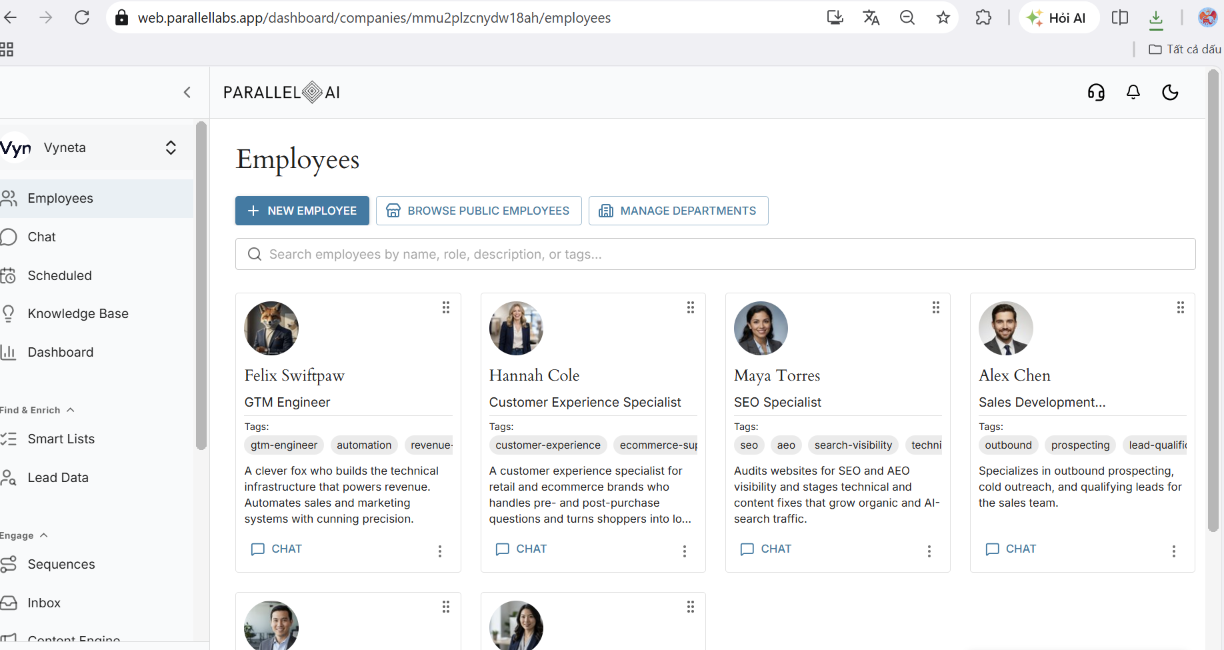Open Google Translate icon in address bar
This screenshot has height=650, width=1224.
(871, 17)
